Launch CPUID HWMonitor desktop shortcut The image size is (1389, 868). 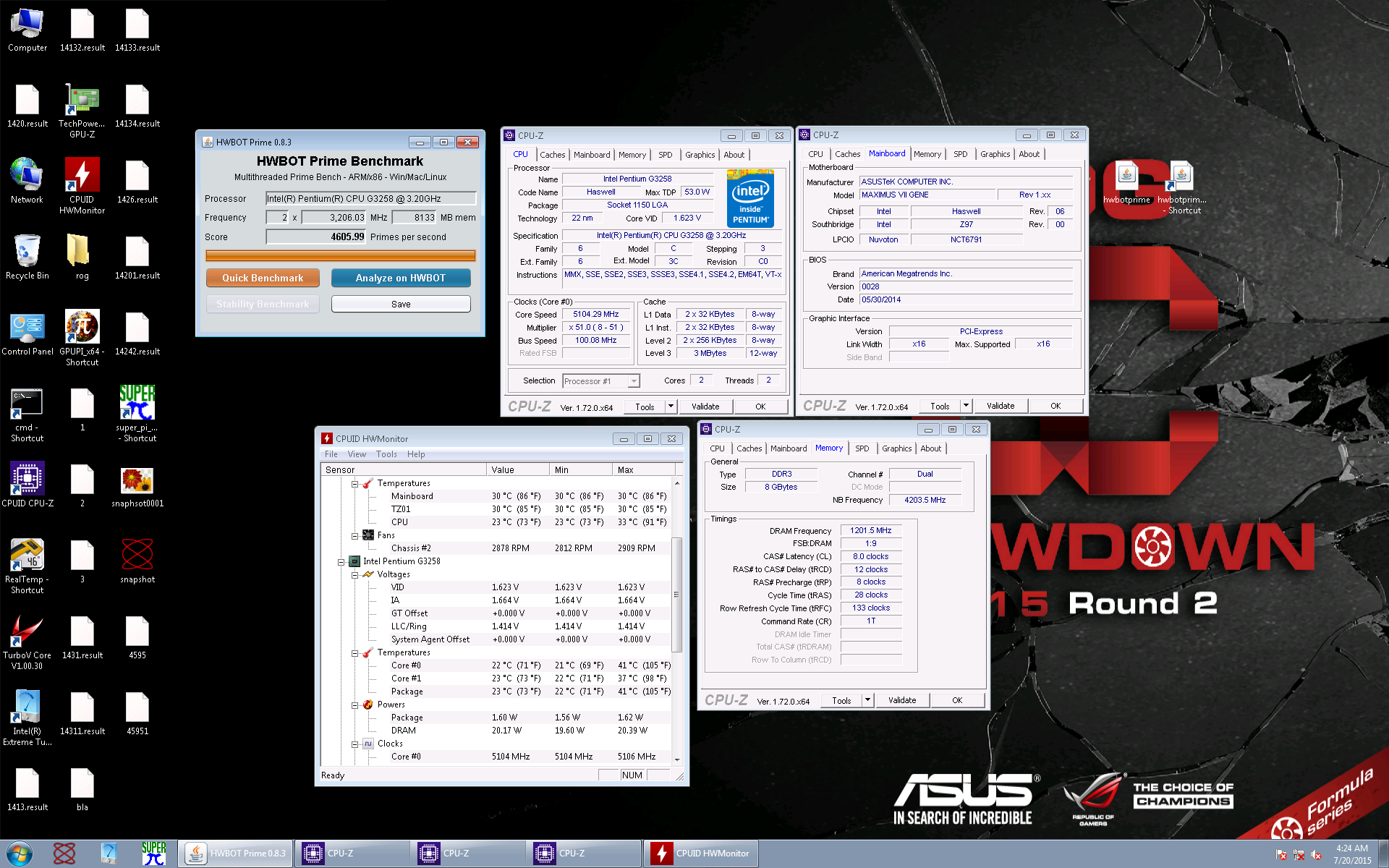point(82,186)
